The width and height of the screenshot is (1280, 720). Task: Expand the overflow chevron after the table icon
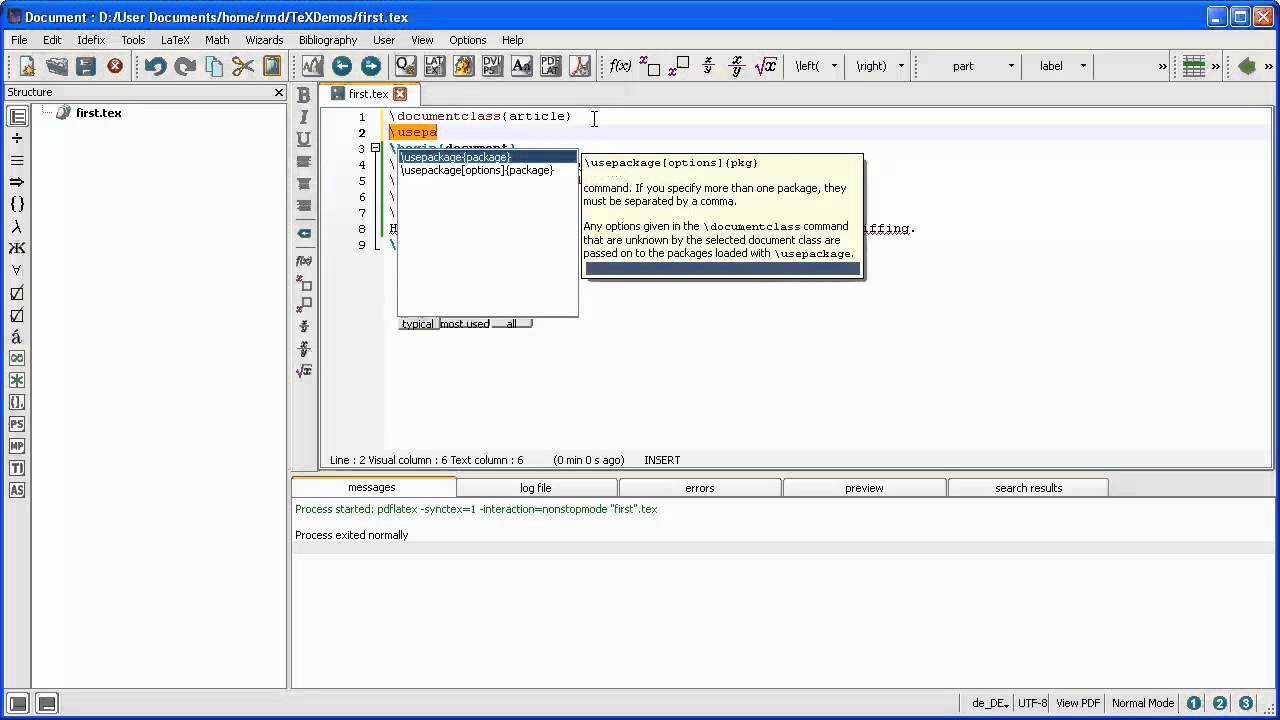(1216, 66)
